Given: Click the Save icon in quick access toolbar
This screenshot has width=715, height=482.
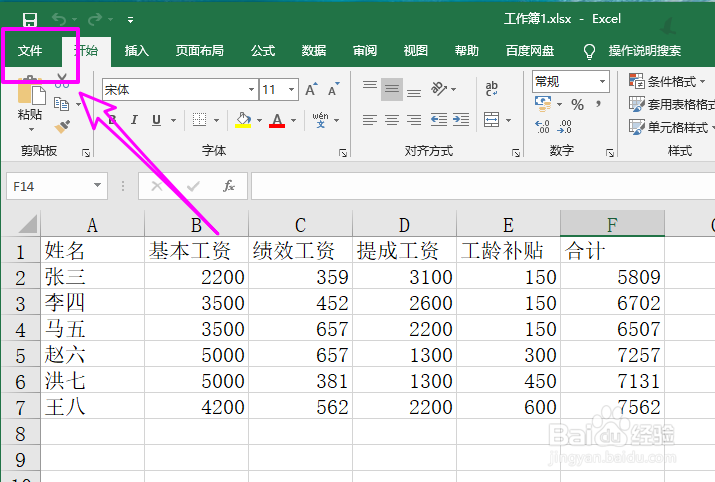Looking at the screenshot, I should click(30, 20).
